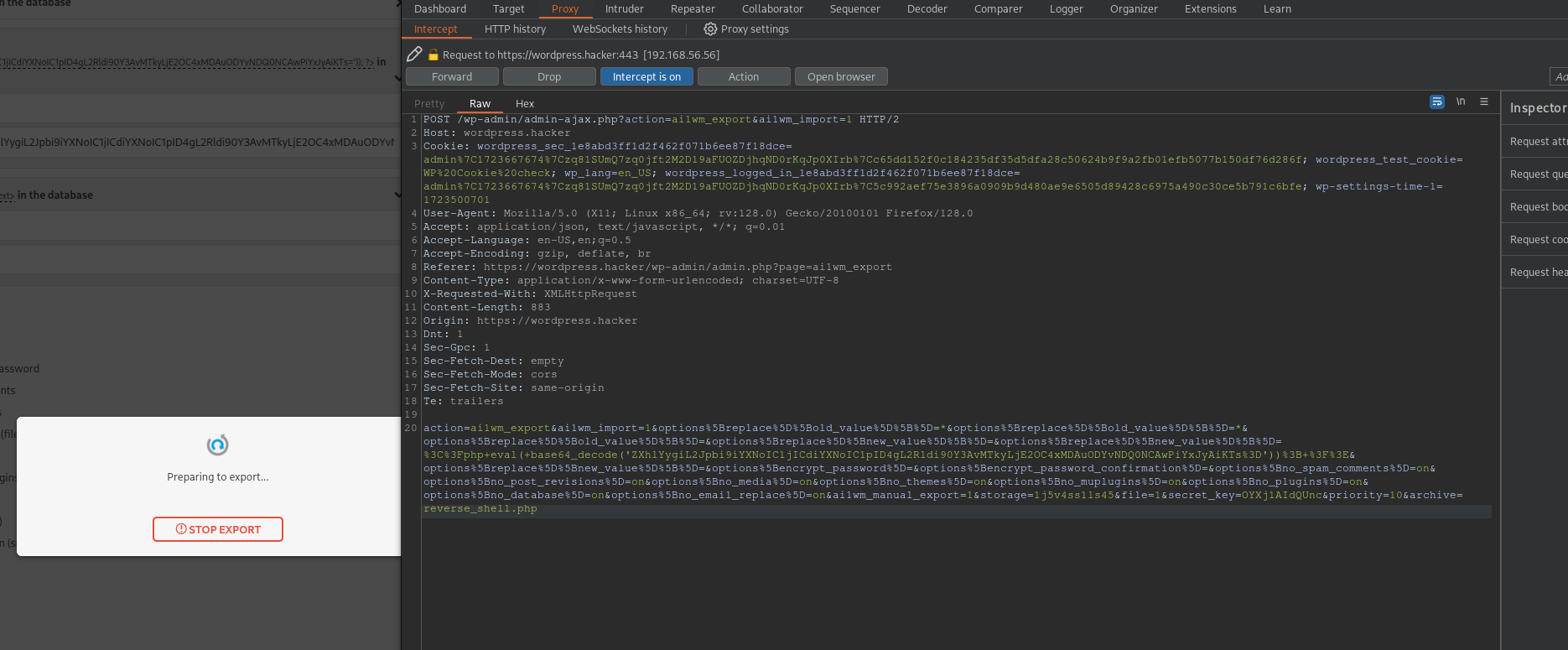The image size is (1568, 650).
Task: Click the pencil edit icon beside request
Action: click(414, 55)
